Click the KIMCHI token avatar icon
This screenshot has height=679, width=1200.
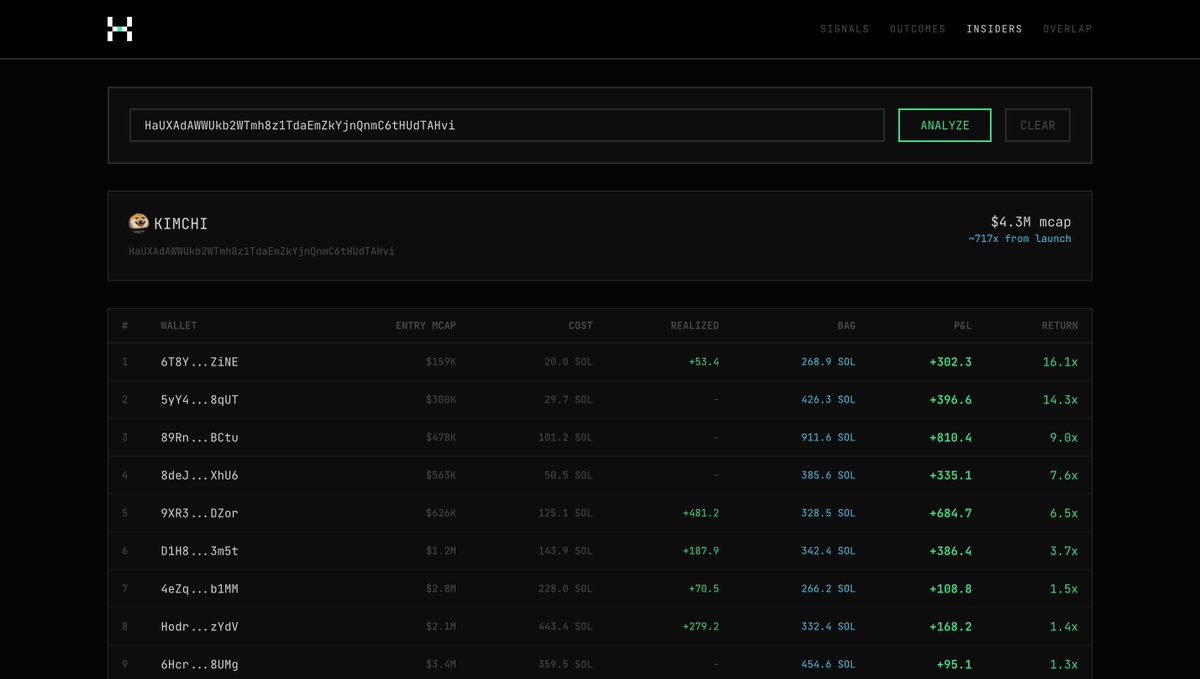(139, 222)
